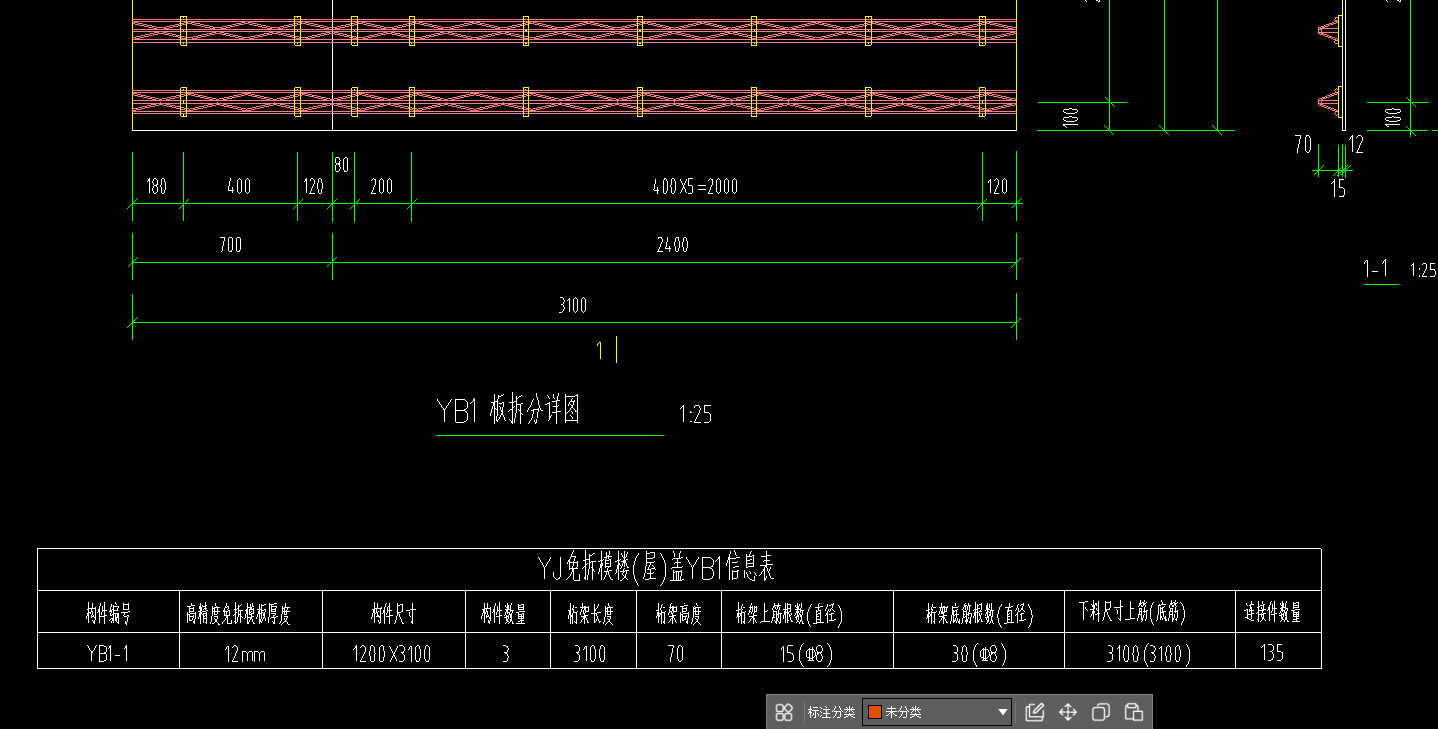Image resolution: width=1438 pixels, height=729 pixels.
Task: Select the 3100 overall length dimension in drawing
Action: click(573, 305)
